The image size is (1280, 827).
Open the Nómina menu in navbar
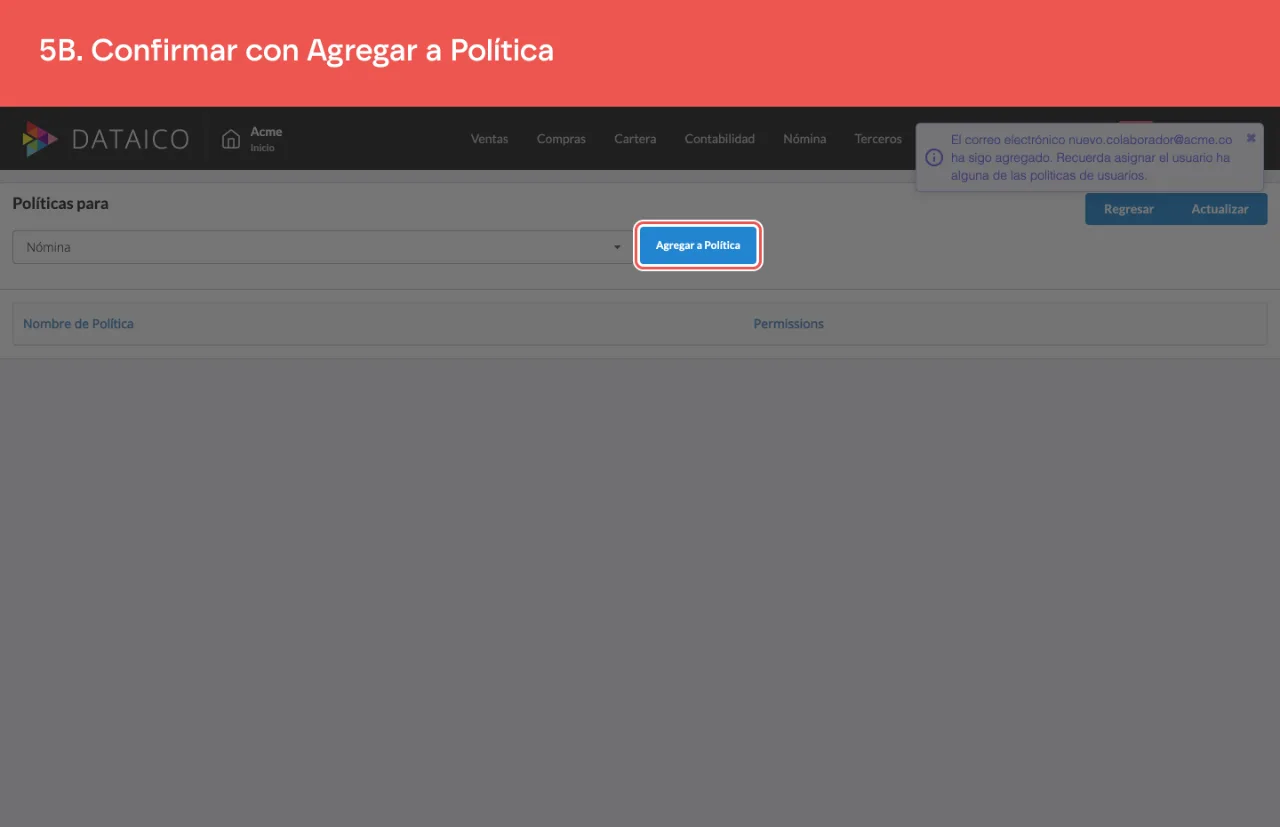click(804, 139)
